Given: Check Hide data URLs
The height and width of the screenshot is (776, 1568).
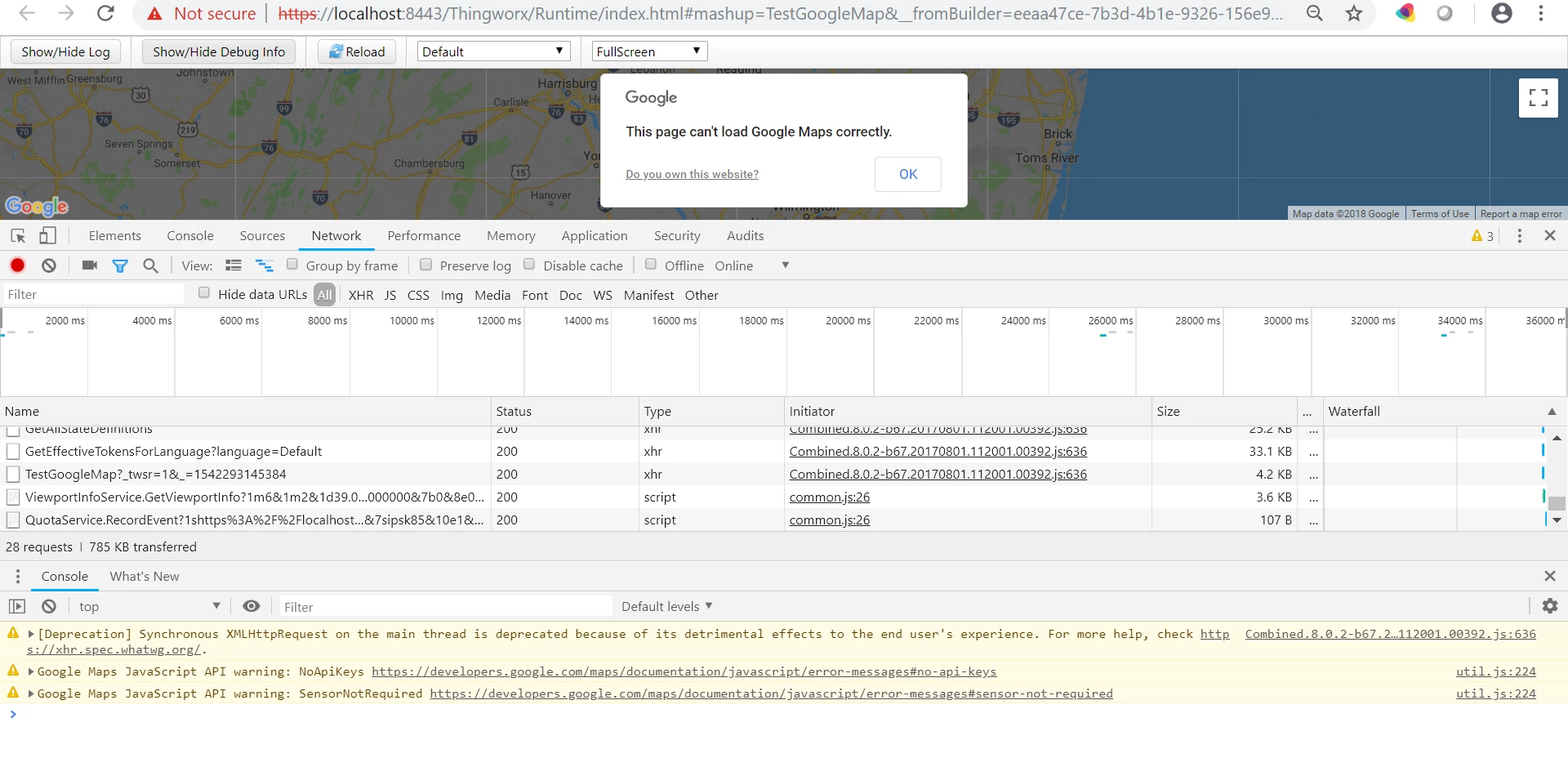Looking at the screenshot, I should (204, 293).
